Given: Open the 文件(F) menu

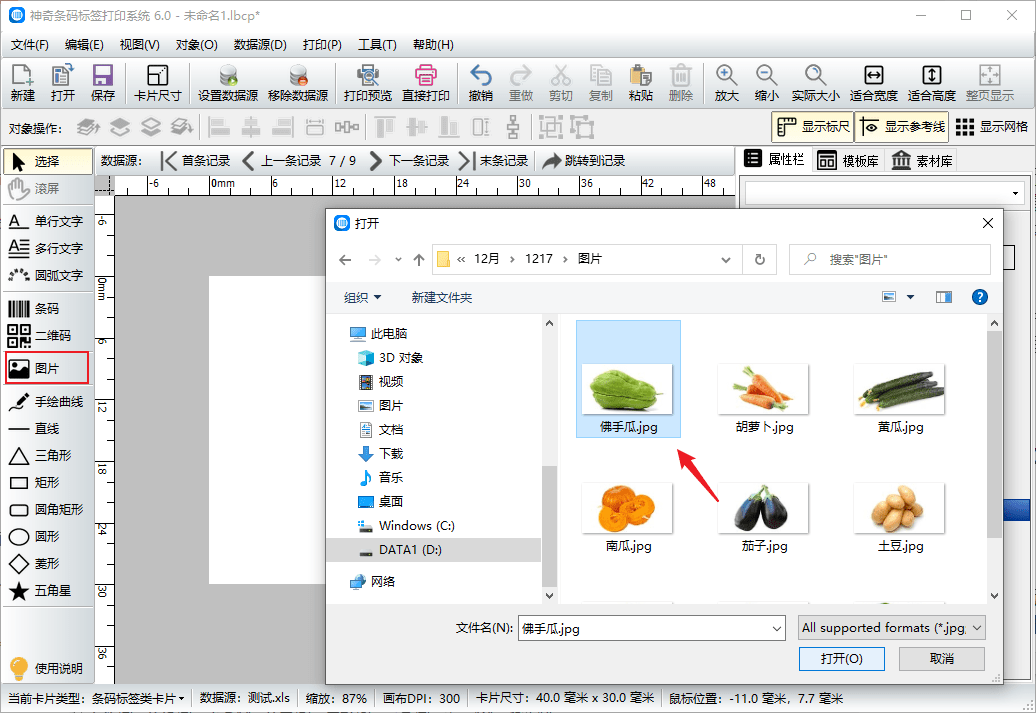Looking at the screenshot, I should [29, 46].
